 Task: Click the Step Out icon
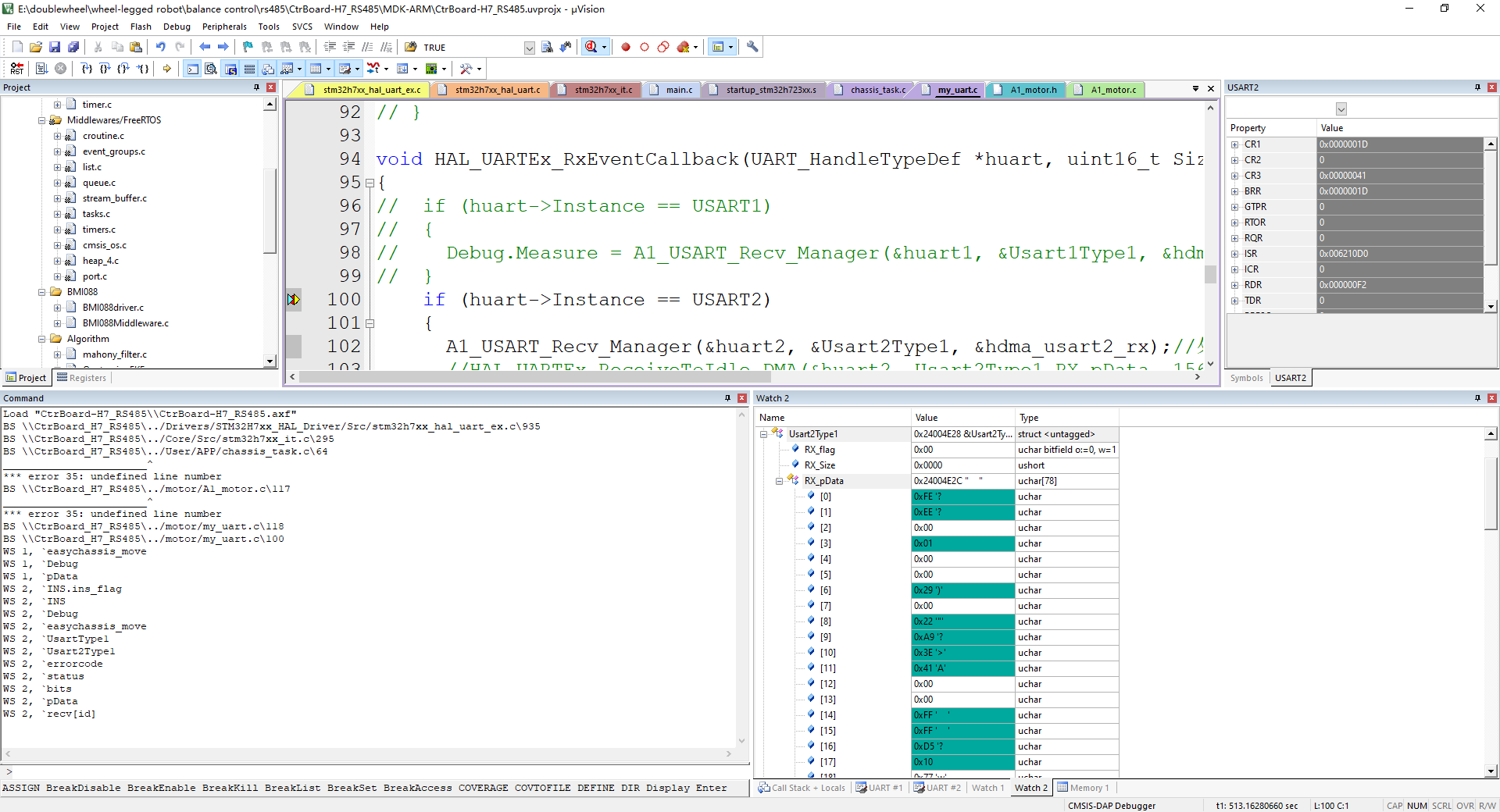123,69
